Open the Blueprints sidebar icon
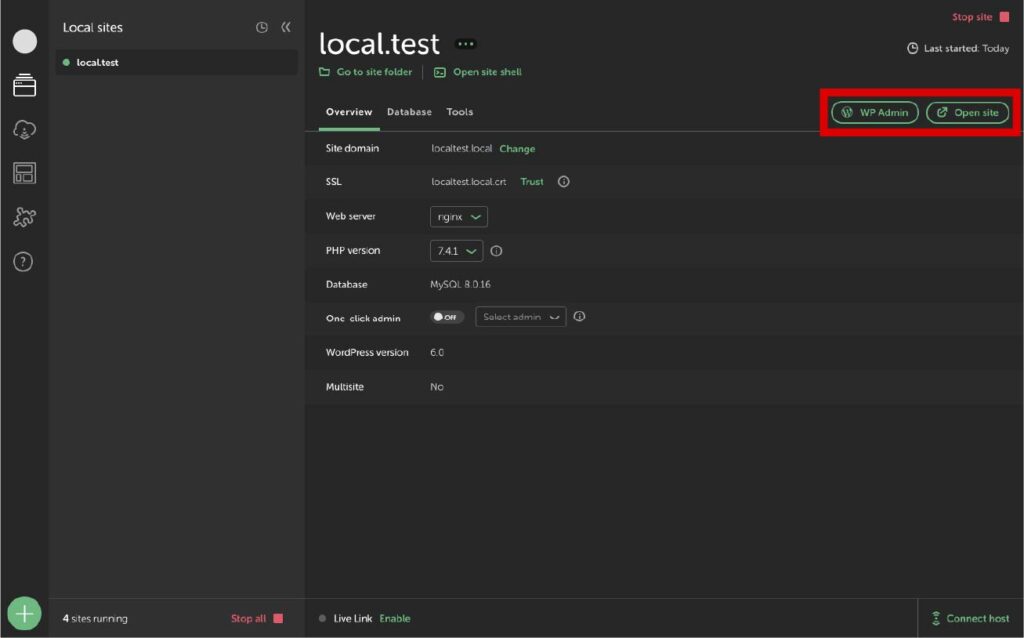 [x=24, y=173]
